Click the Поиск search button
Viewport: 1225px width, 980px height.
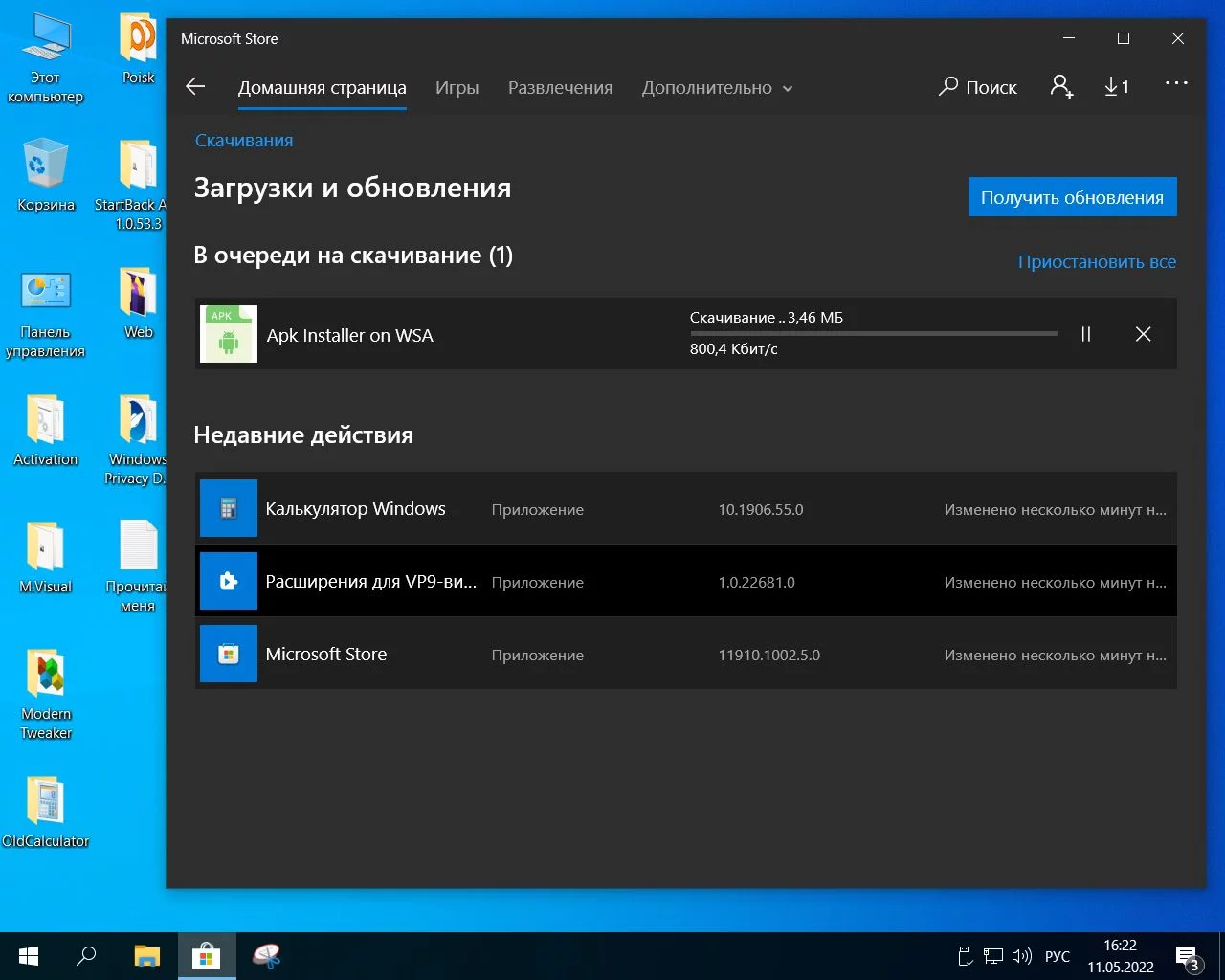pyautogui.click(x=978, y=87)
